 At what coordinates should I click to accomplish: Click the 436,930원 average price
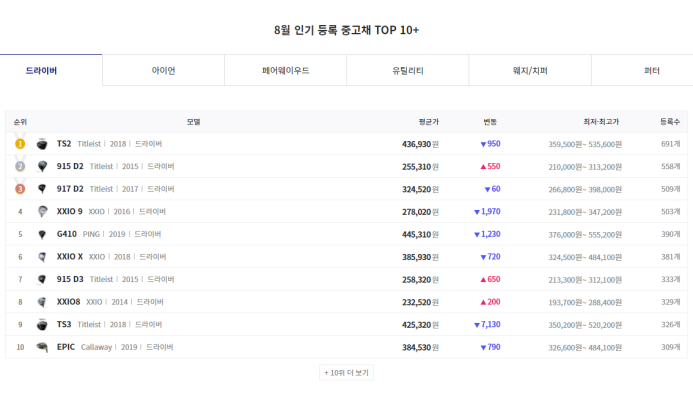click(420, 144)
